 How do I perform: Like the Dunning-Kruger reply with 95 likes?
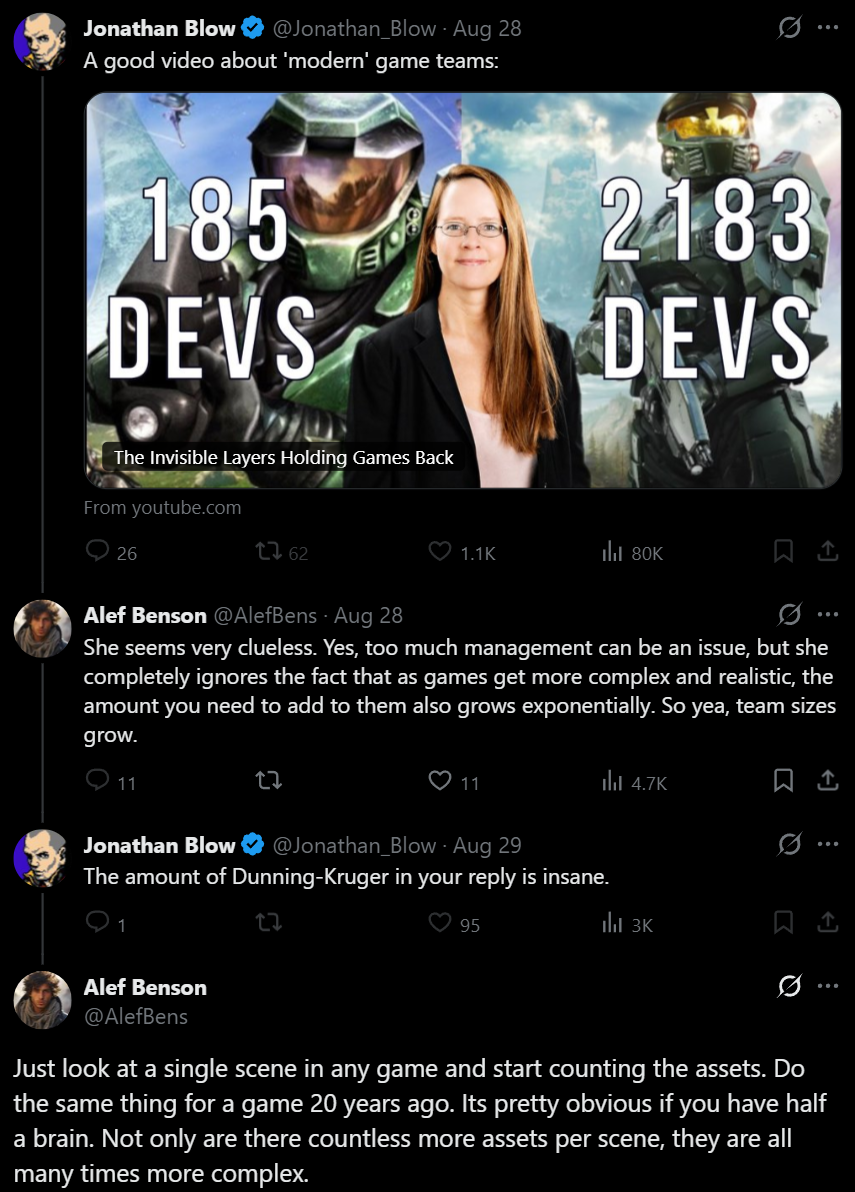[440, 923]
